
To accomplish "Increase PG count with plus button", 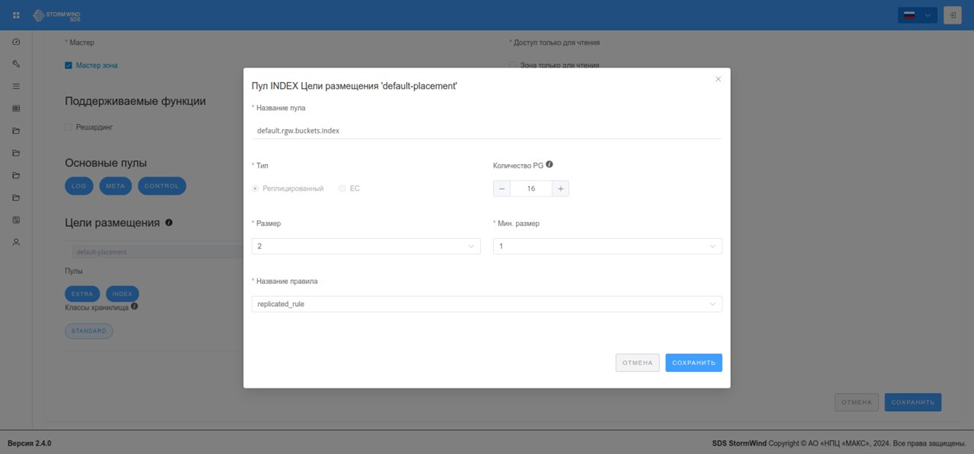I will point(560,189).
